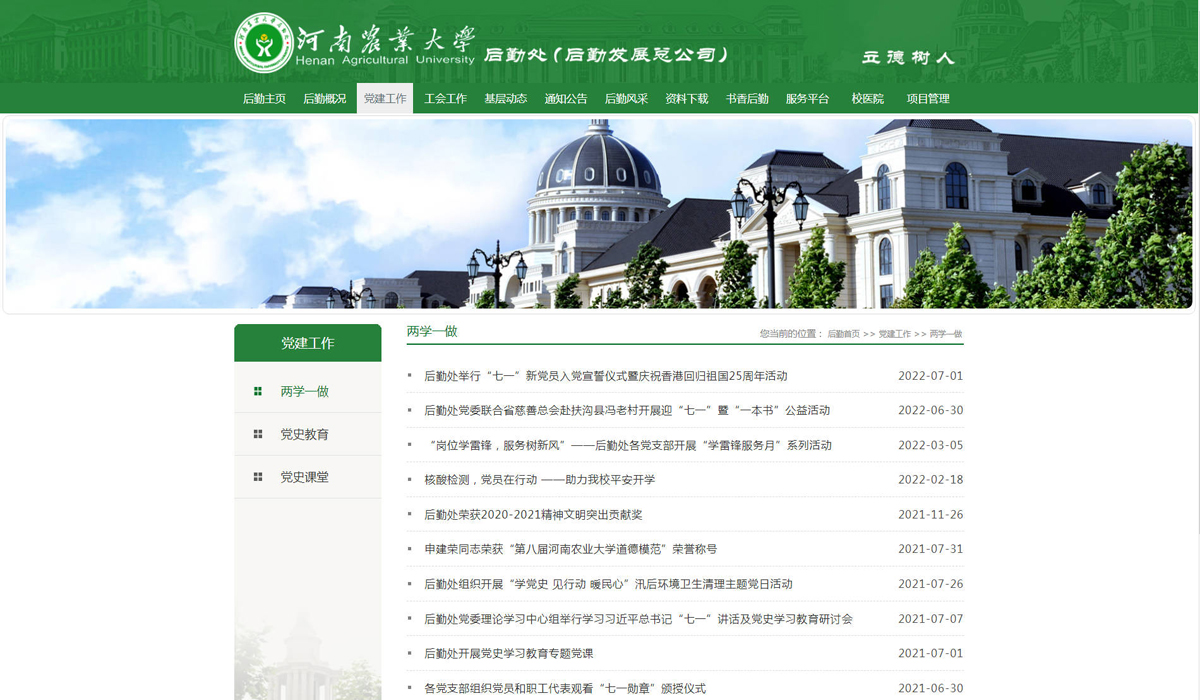Click the campus building banner image
The image size is (1200, 700).
click(x=600, y=214)
